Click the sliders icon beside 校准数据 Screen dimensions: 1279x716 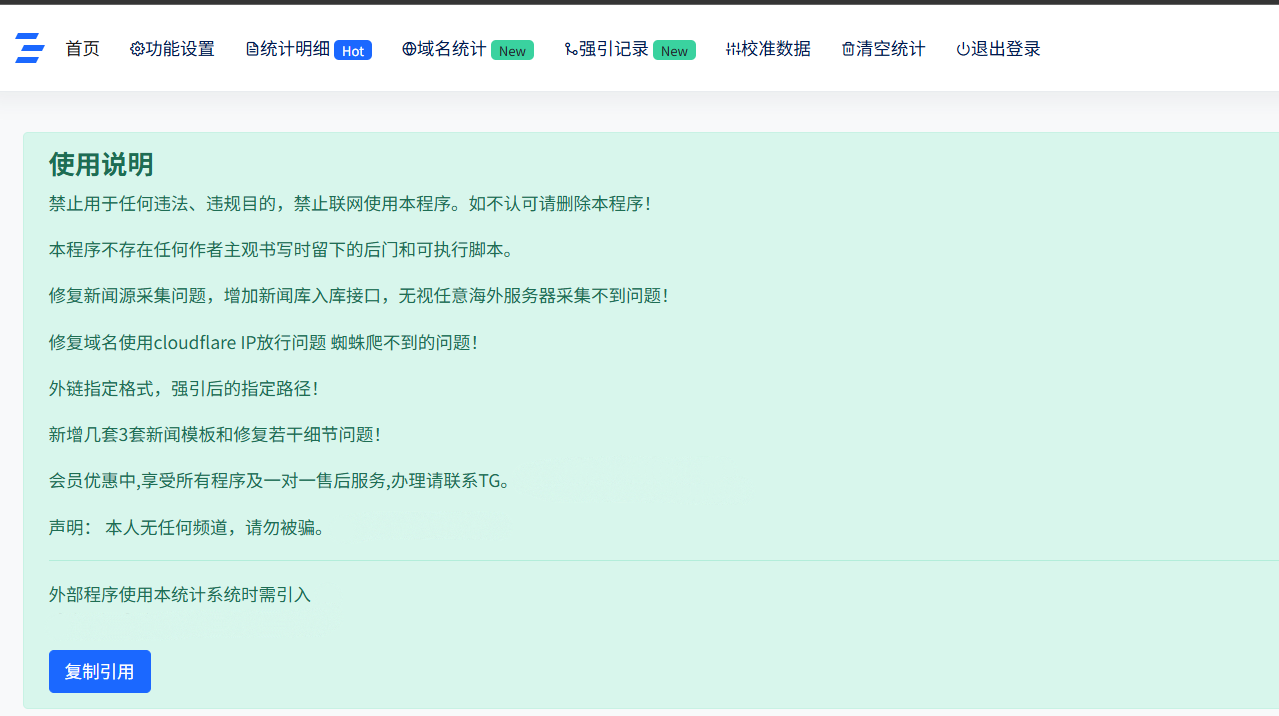pyautogui.click(x=733, y=49)
